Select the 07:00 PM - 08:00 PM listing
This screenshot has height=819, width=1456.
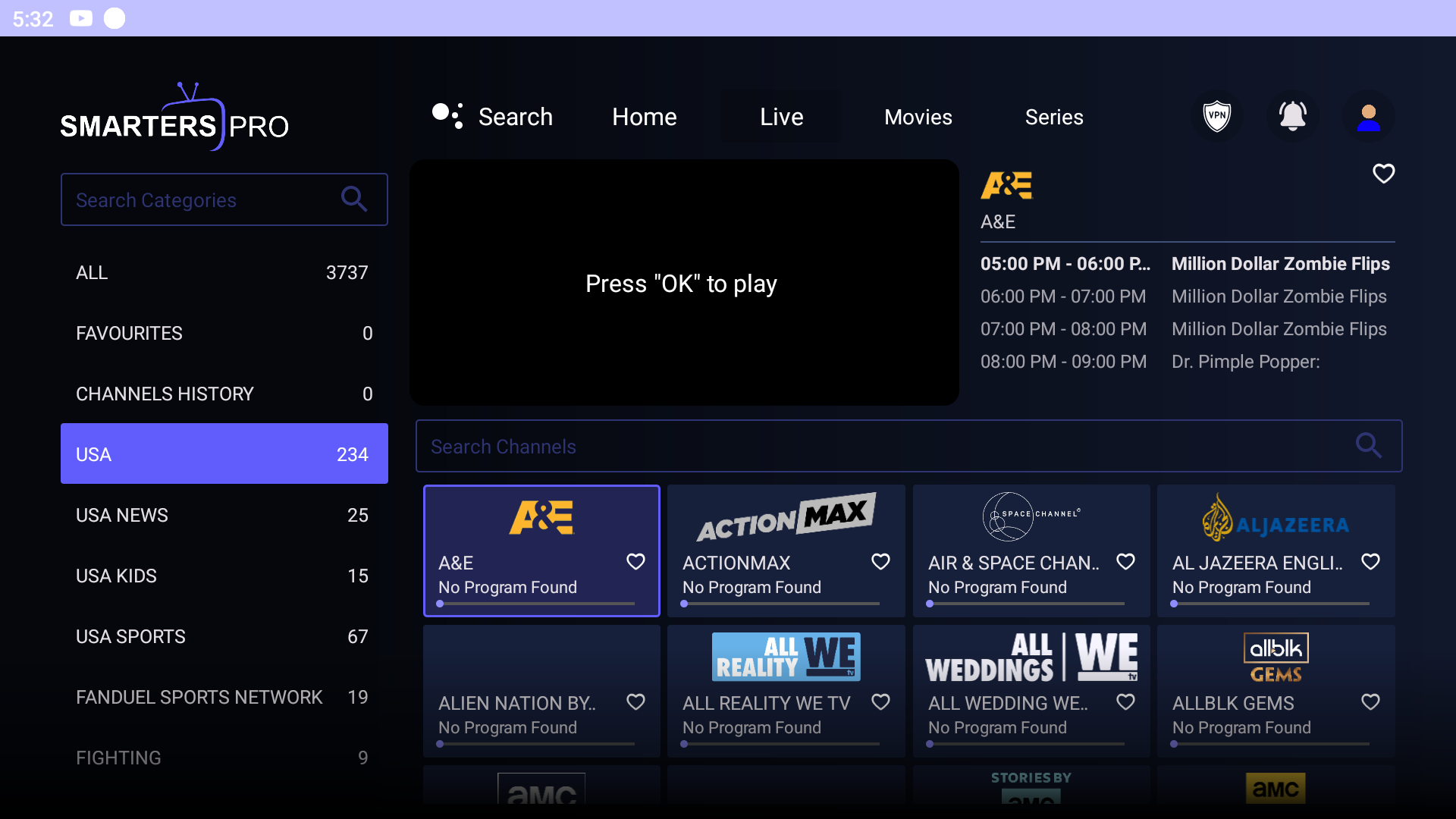(1188, 329)
